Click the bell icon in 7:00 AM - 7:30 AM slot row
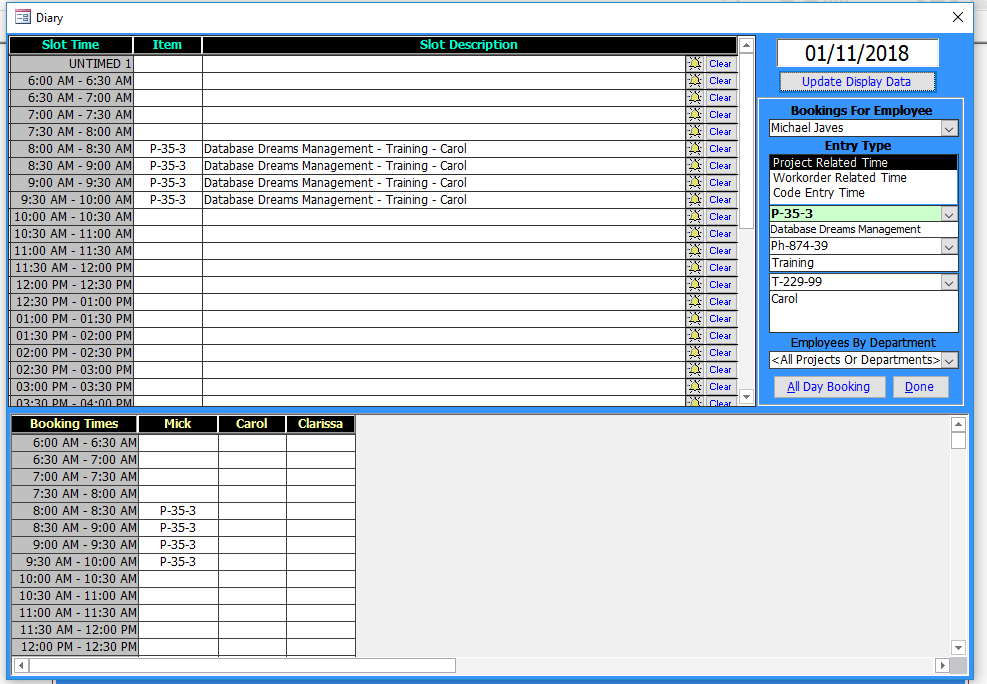Image resolution: width=987 pixels, height=684 pixels. 694,115
